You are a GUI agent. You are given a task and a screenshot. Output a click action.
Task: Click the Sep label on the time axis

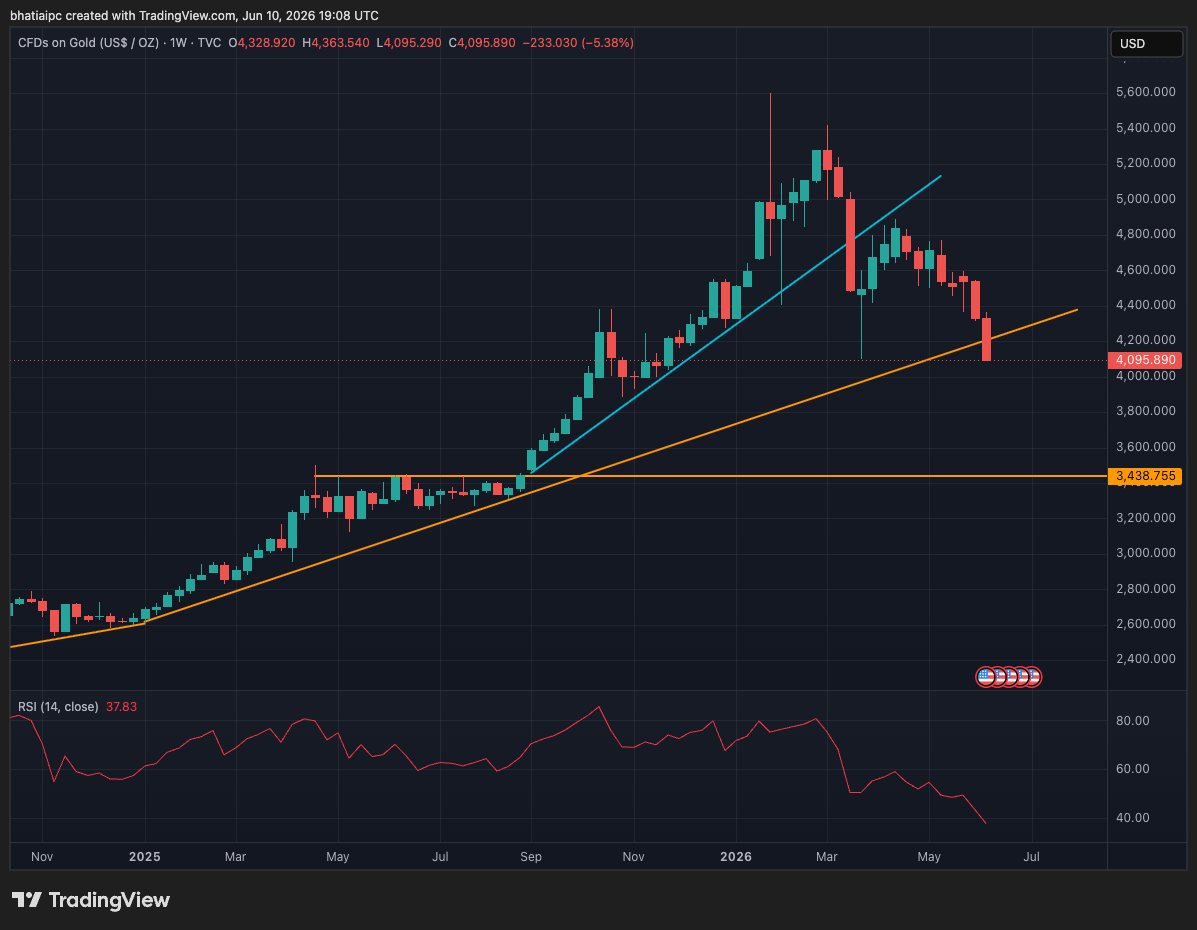coord(531,857)
